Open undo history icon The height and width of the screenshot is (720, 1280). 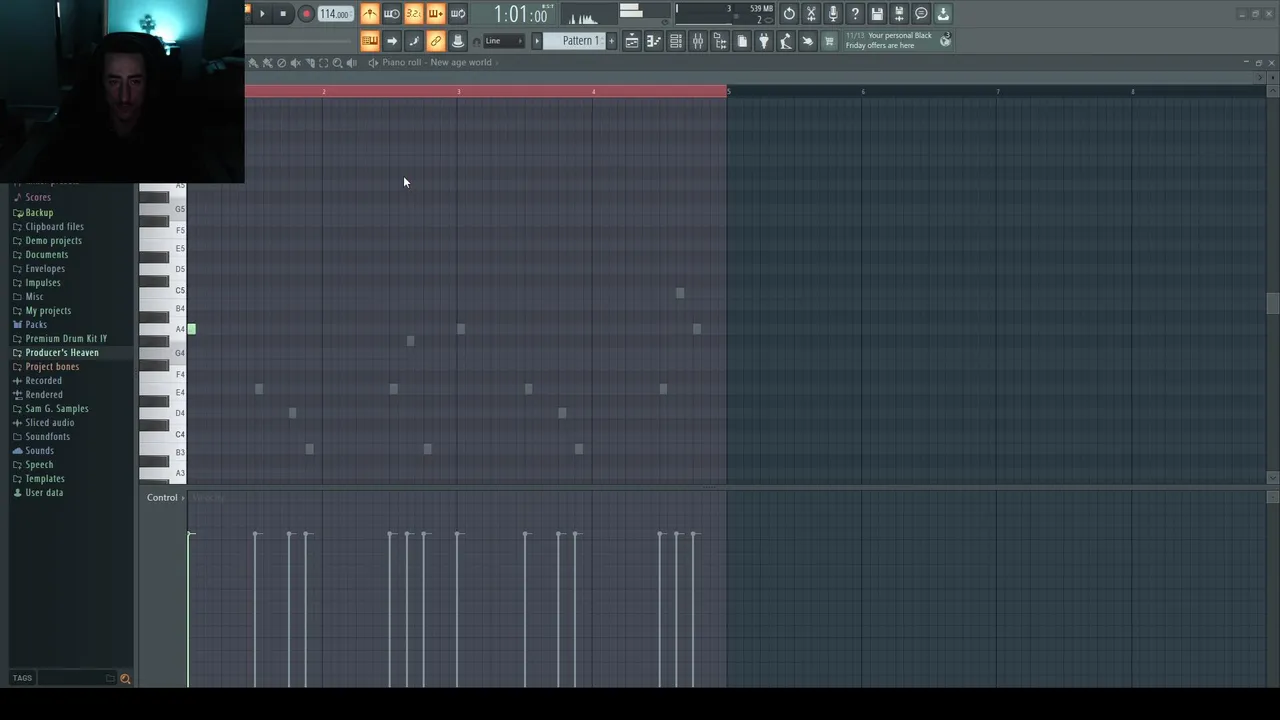788,14
